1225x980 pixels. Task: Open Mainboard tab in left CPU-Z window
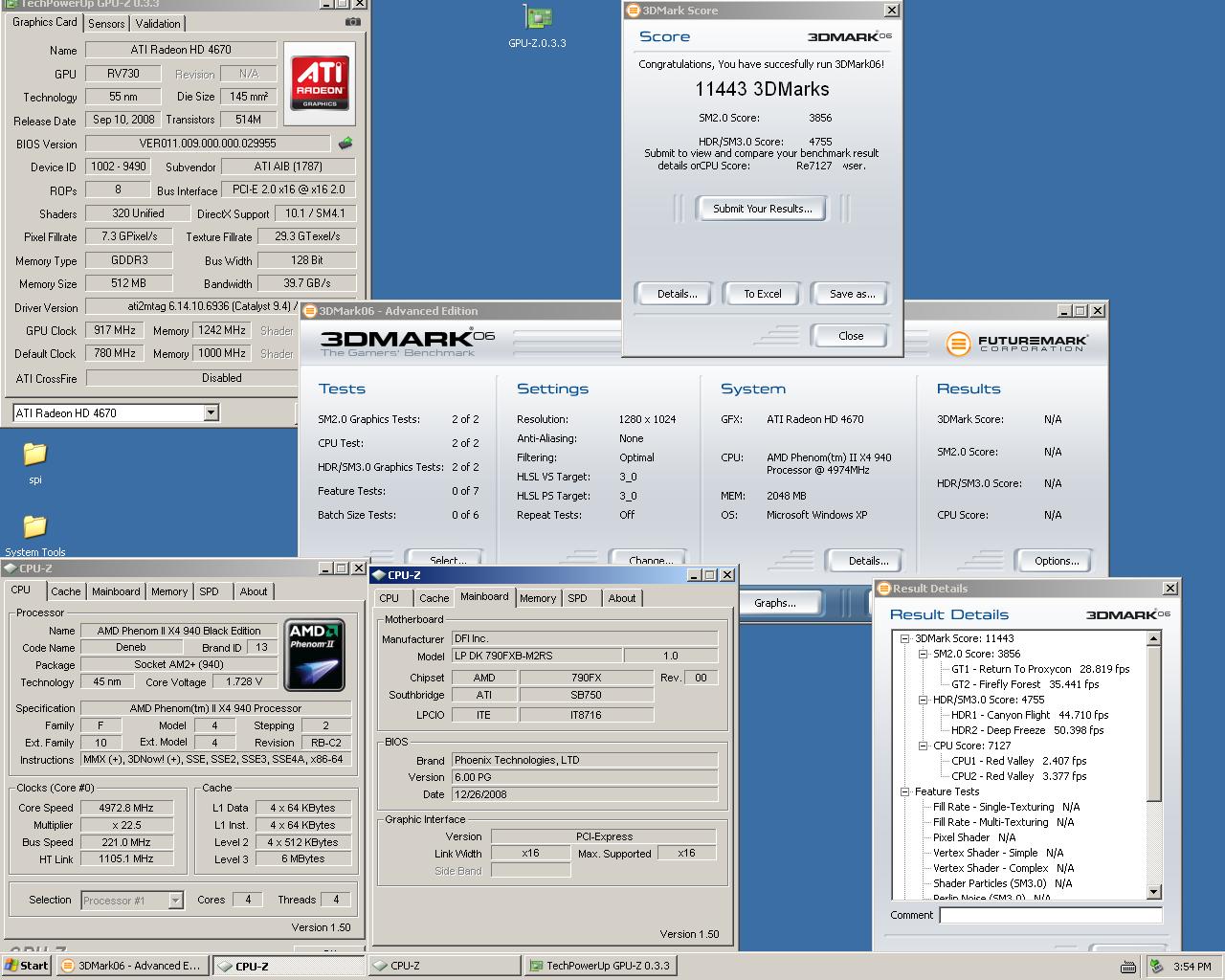point(116,591)
